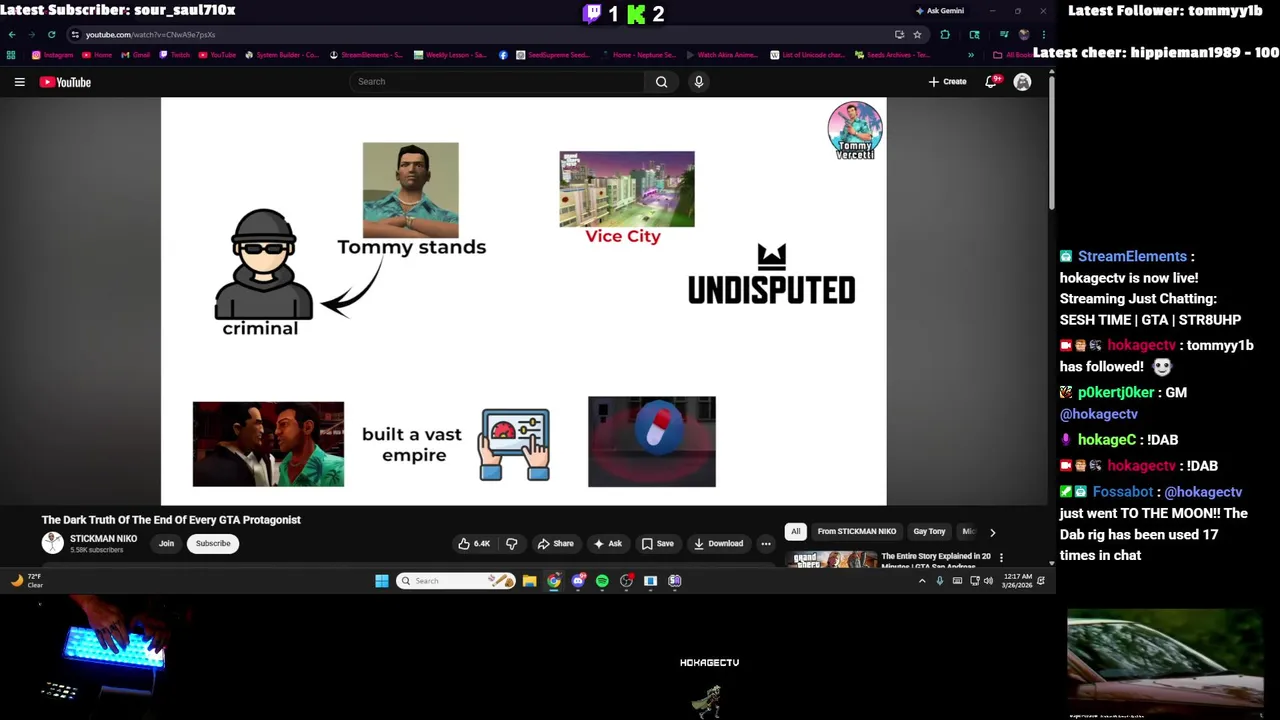This screenshot has height=720, width=1280.
Task: Start voice search with the microphone icon
Action: point(699,82)
